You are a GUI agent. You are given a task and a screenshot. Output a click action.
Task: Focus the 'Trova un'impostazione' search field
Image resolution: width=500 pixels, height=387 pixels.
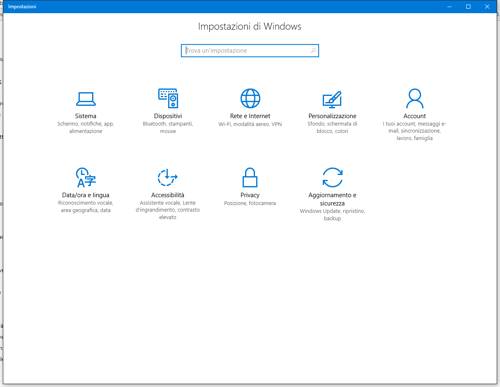pyautogui.click(x=250, y=51)
